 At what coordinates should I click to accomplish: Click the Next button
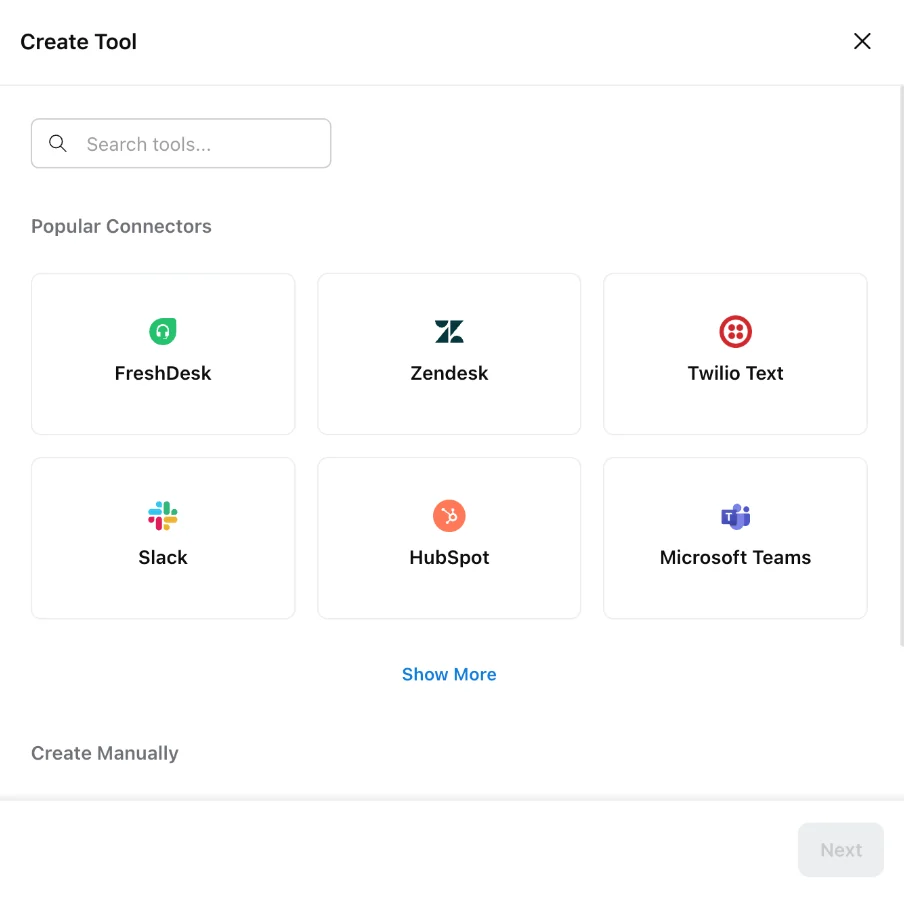841,850
